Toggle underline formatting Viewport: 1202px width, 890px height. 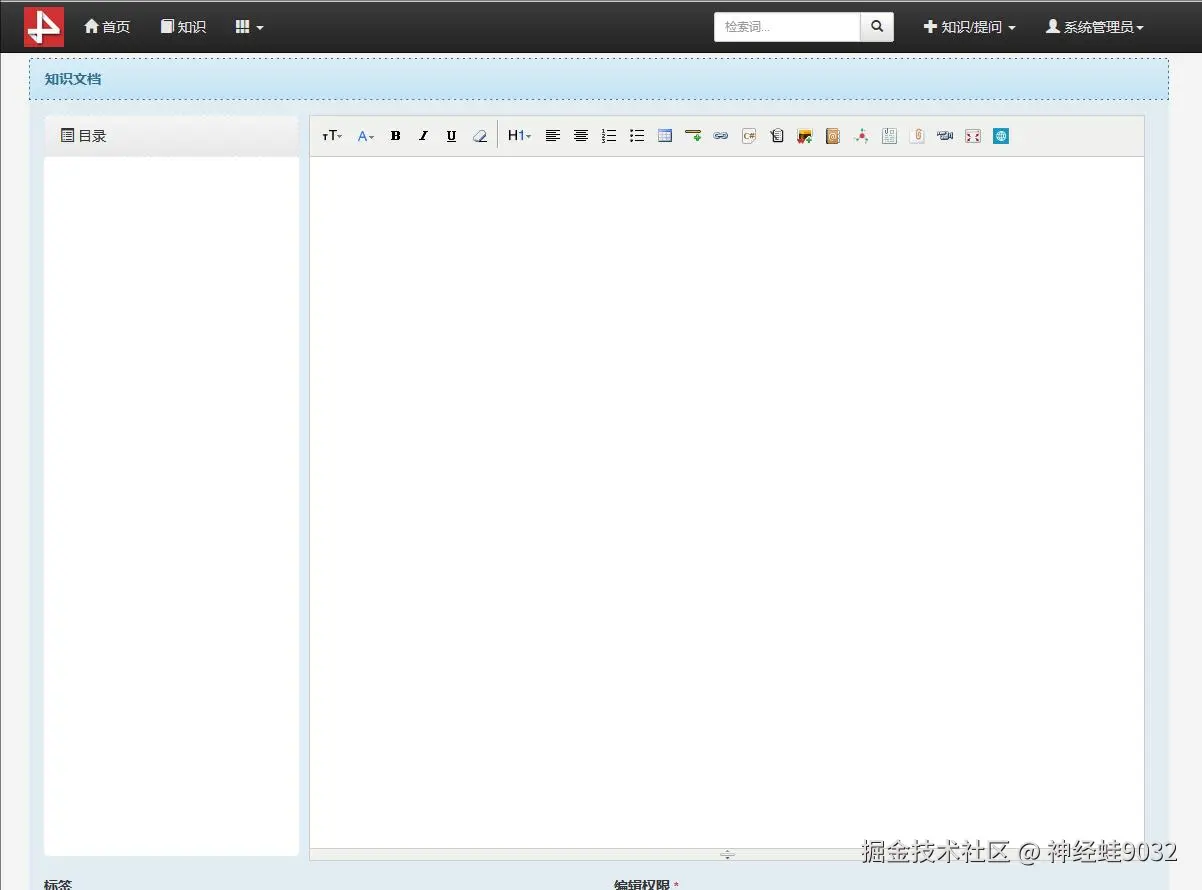[451, 136]
